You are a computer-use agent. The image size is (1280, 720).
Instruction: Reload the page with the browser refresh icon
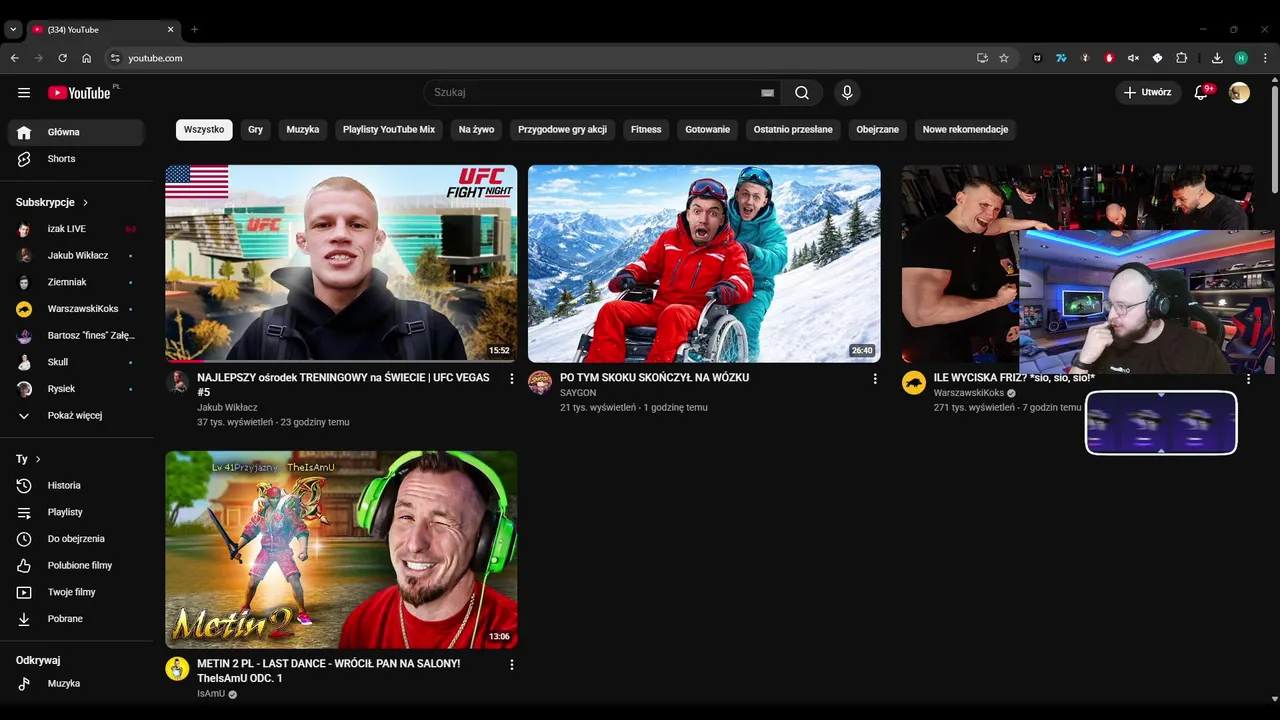click(x=62, y=58)
